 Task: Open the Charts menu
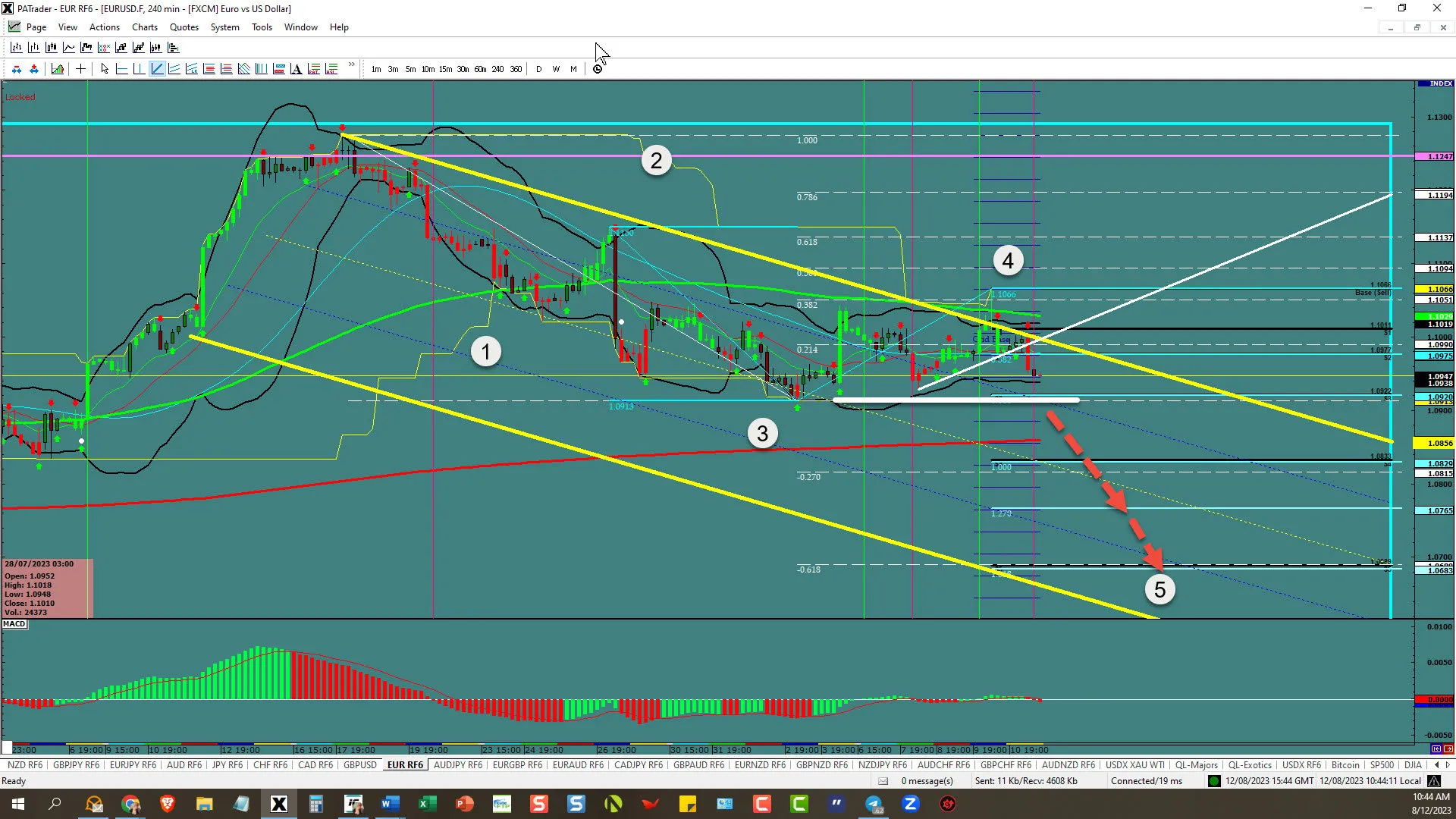click(145, 27)
